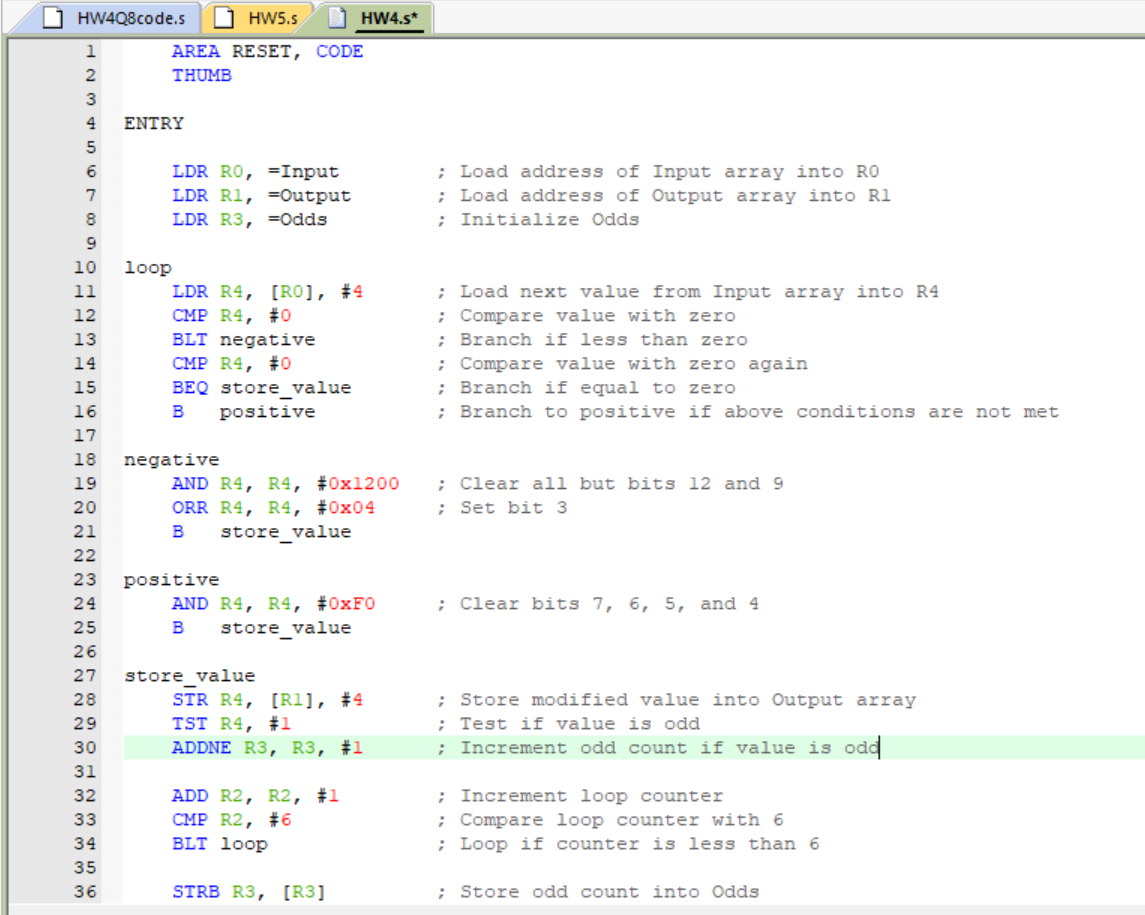This screenshot has width=1145, height=915.
Task: Click line number 30 in the gutter
Action: point(85,747)
